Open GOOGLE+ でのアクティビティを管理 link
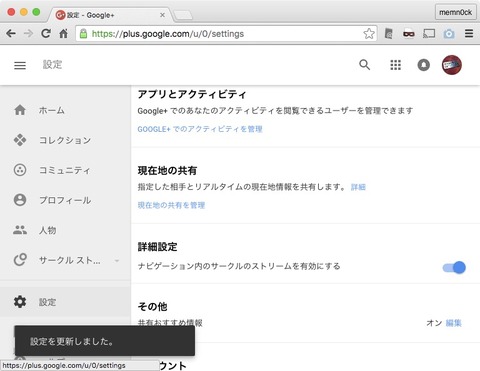 [x=200, y=129]
